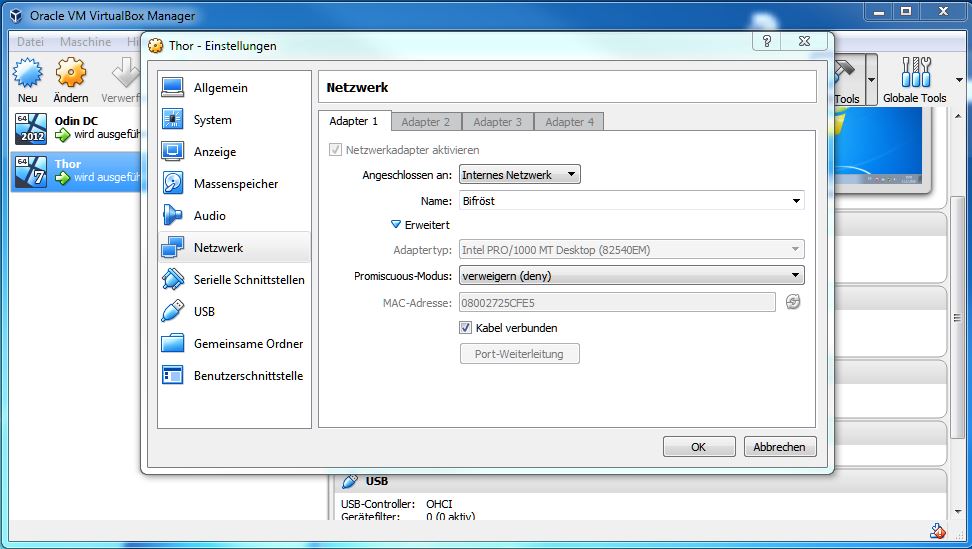
Task: Switch to the Adapter 3 tab
Action: click(x=498, y=122)
